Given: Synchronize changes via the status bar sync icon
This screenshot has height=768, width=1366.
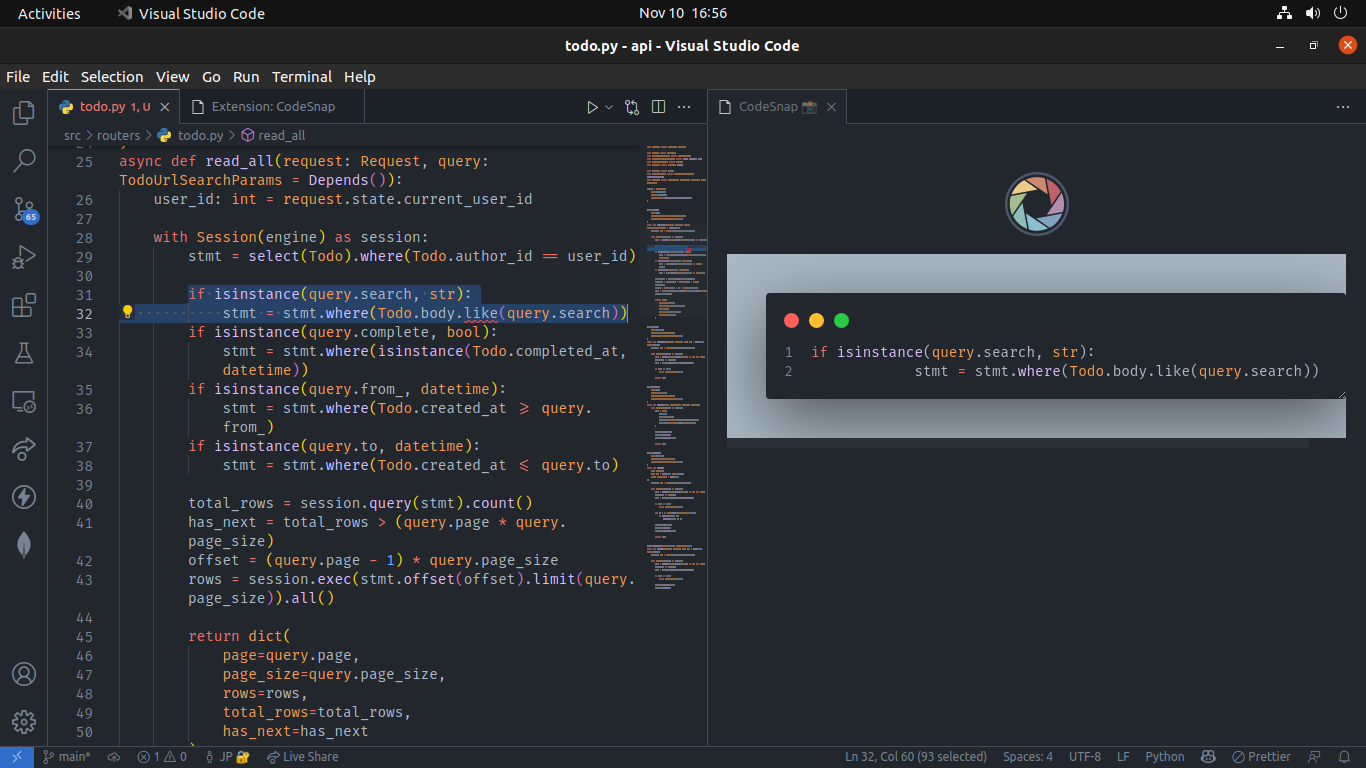Looking at the screenshot, I should [113, 757].
